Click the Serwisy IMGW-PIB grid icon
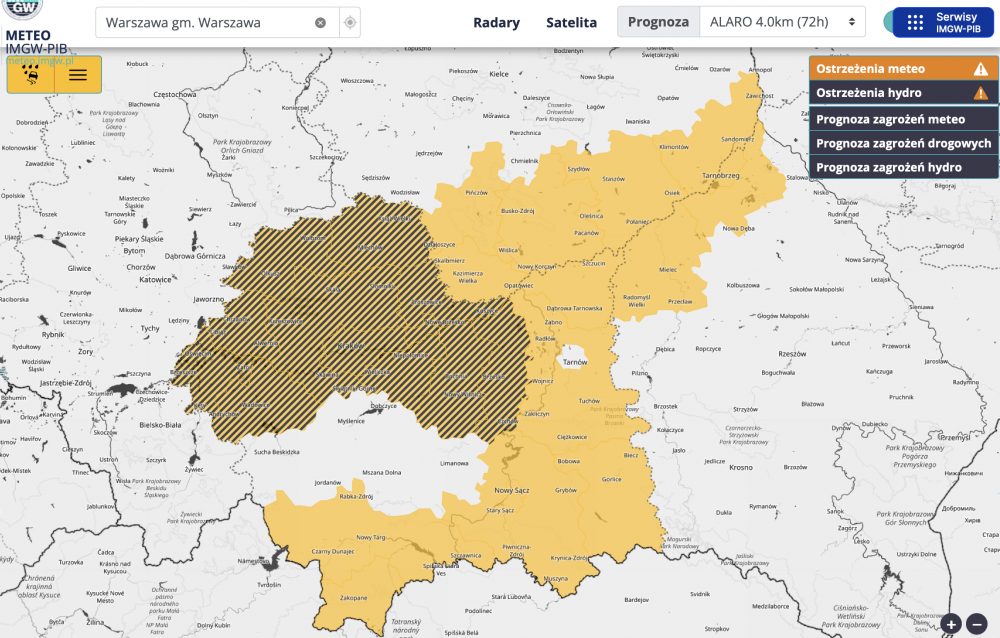 pos(914,22)
